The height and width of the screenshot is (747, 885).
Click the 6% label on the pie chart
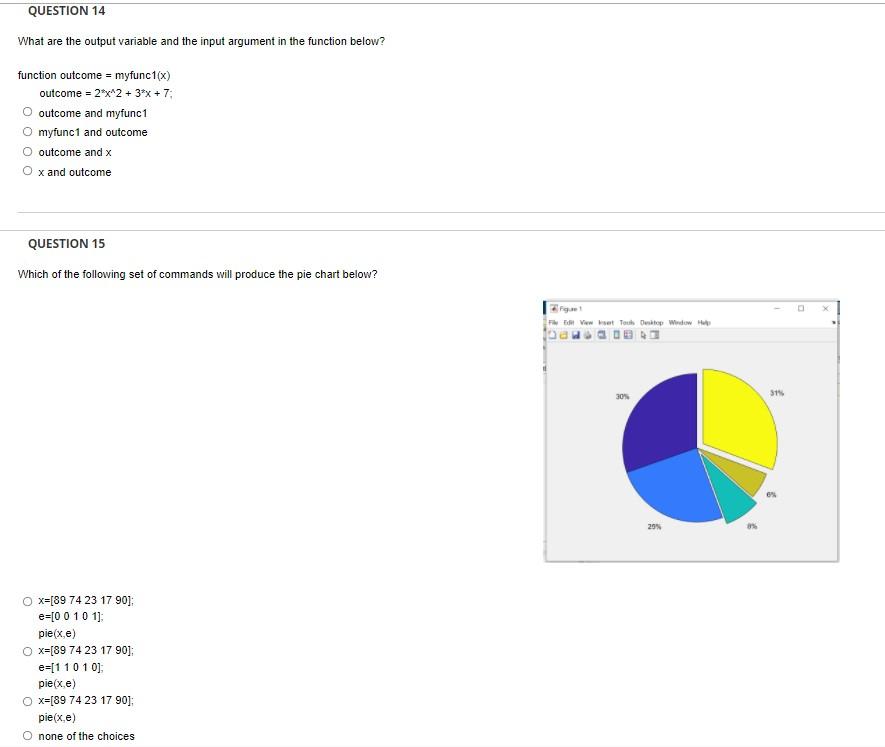coord(772,495)
